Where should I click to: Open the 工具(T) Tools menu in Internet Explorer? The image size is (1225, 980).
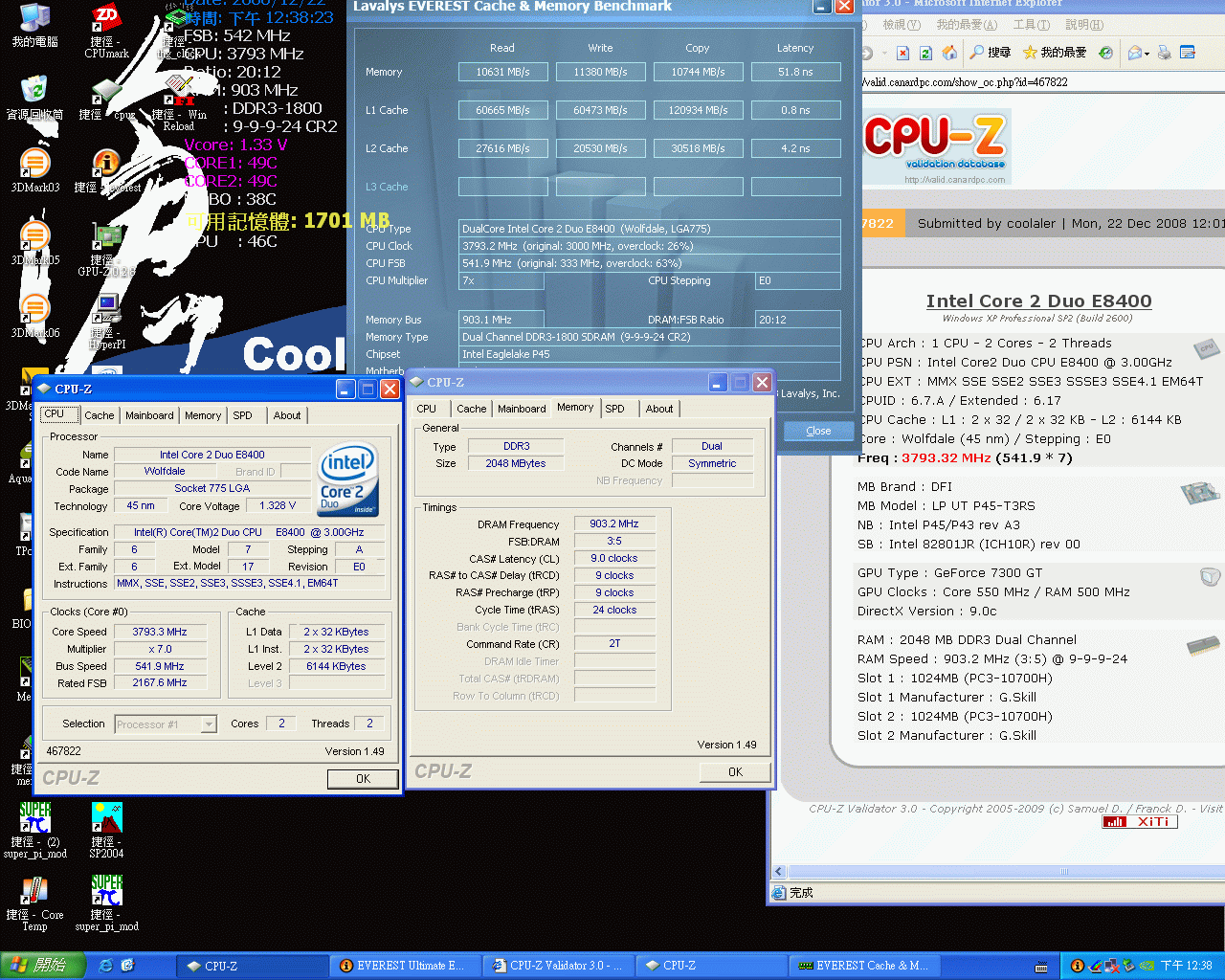[x=1032, y=25]
